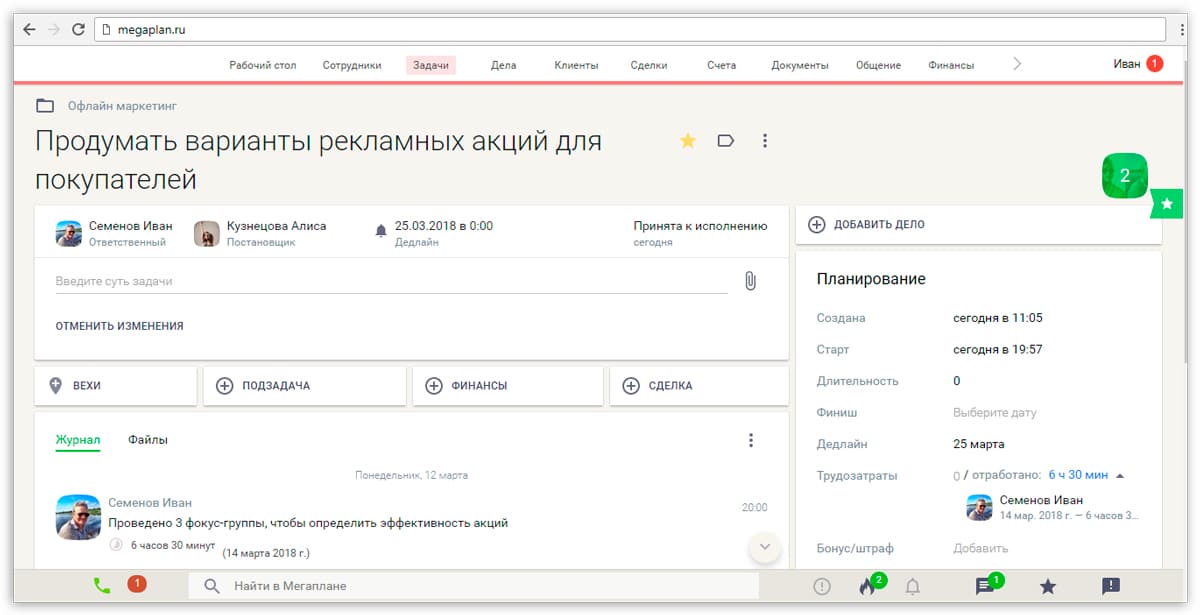Open the calls phone icon in bottom bar

[102, 585]
